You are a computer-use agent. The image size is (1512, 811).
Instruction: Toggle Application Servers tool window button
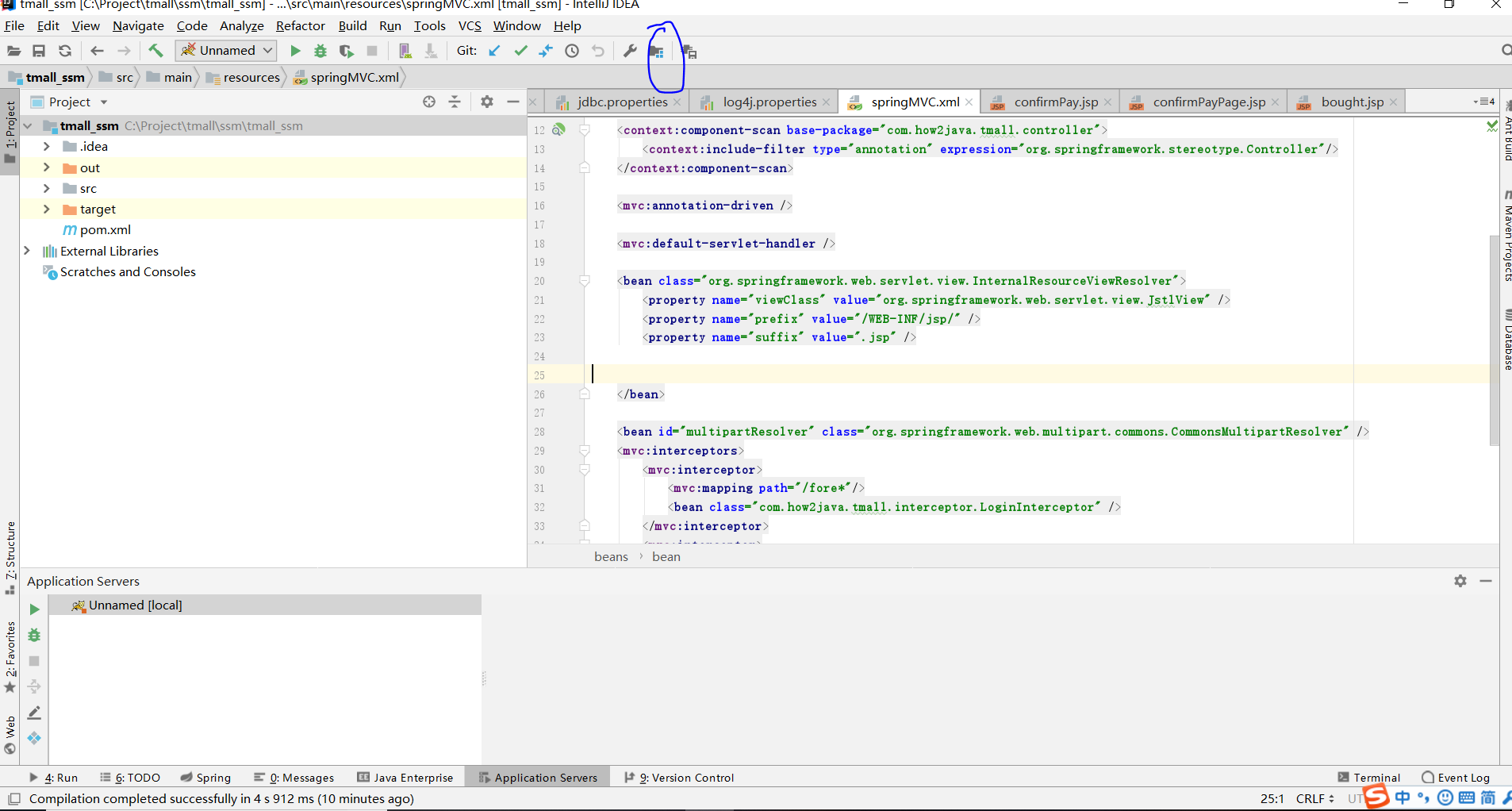tap(538, 778)
